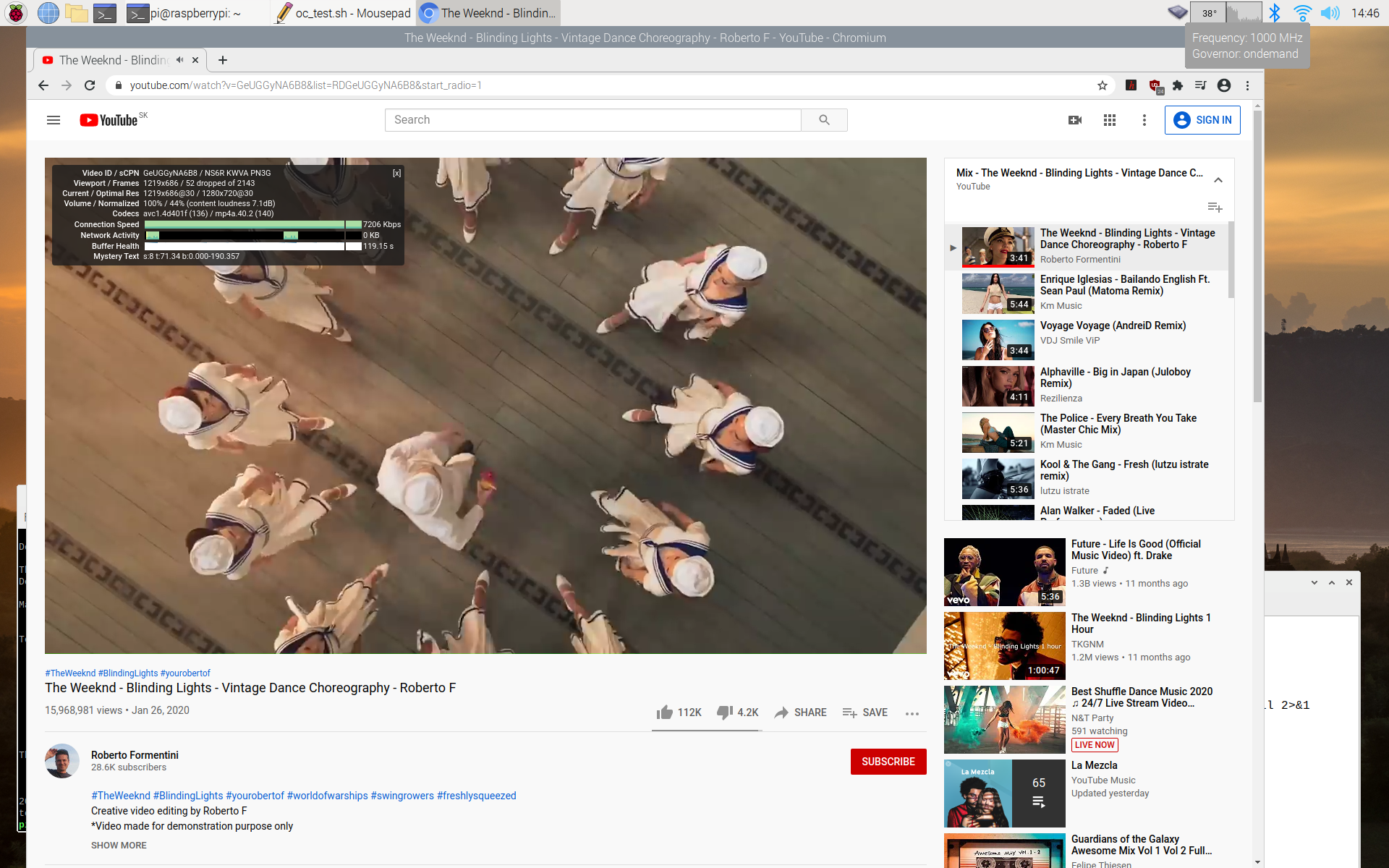Viewport: 1389px width, 868px height.
Task: Close the stats for nerds overlay
Action: pos(396,173)
